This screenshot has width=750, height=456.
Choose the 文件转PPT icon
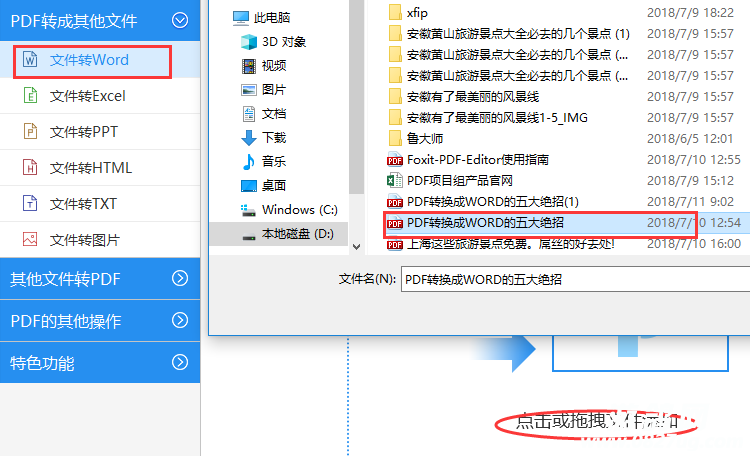coord(30,132)
